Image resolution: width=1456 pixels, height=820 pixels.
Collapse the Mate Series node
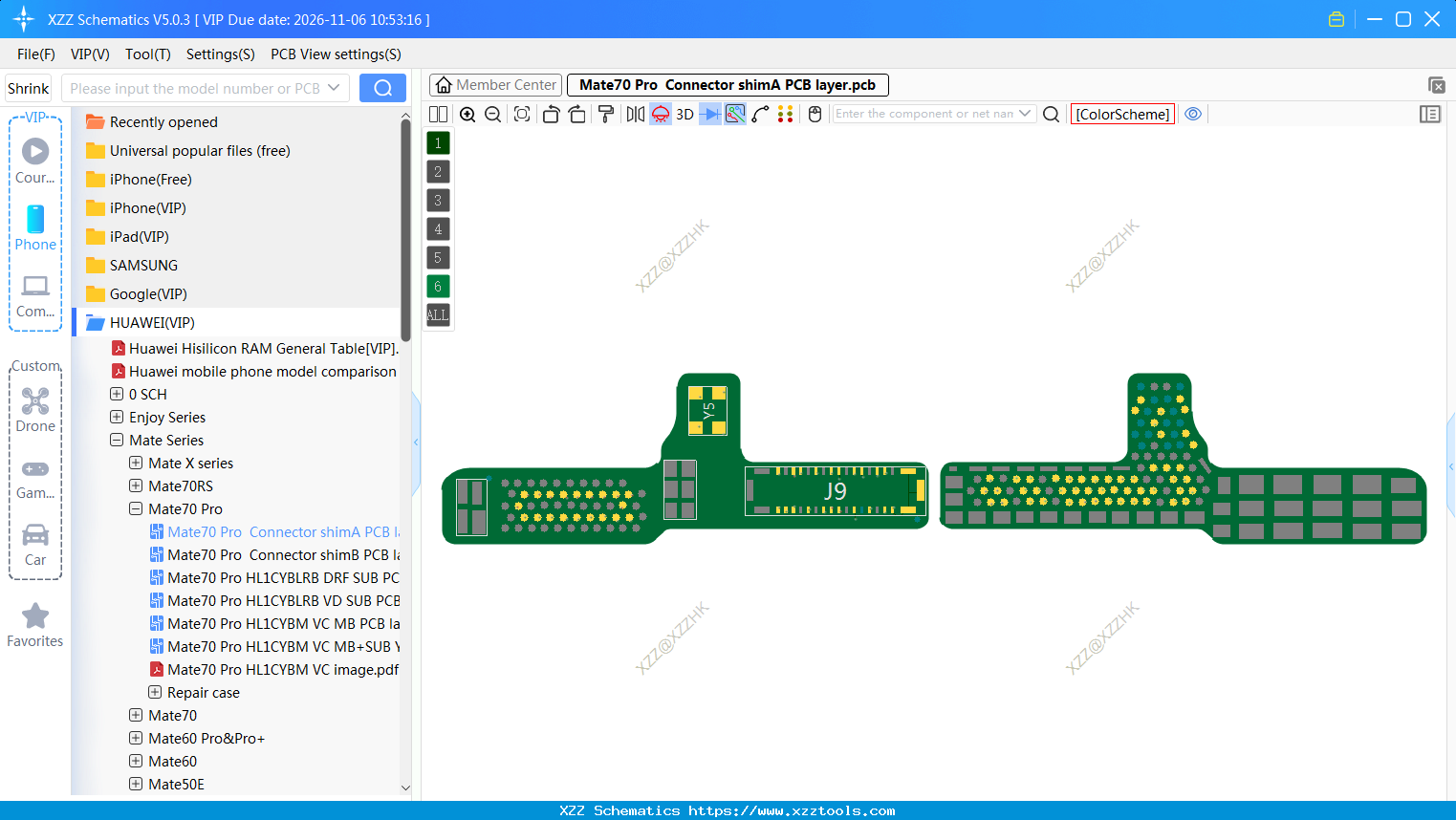coord(117,440)
